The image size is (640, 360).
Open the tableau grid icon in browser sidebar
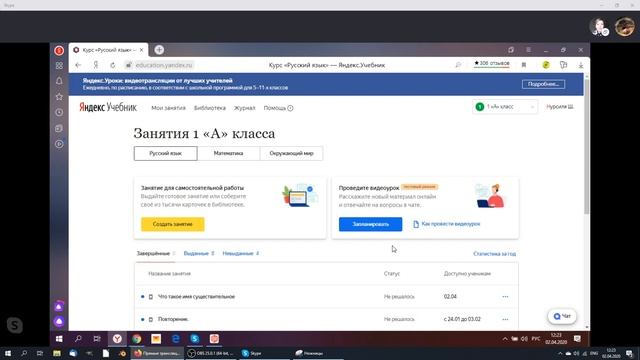[59, 65]
